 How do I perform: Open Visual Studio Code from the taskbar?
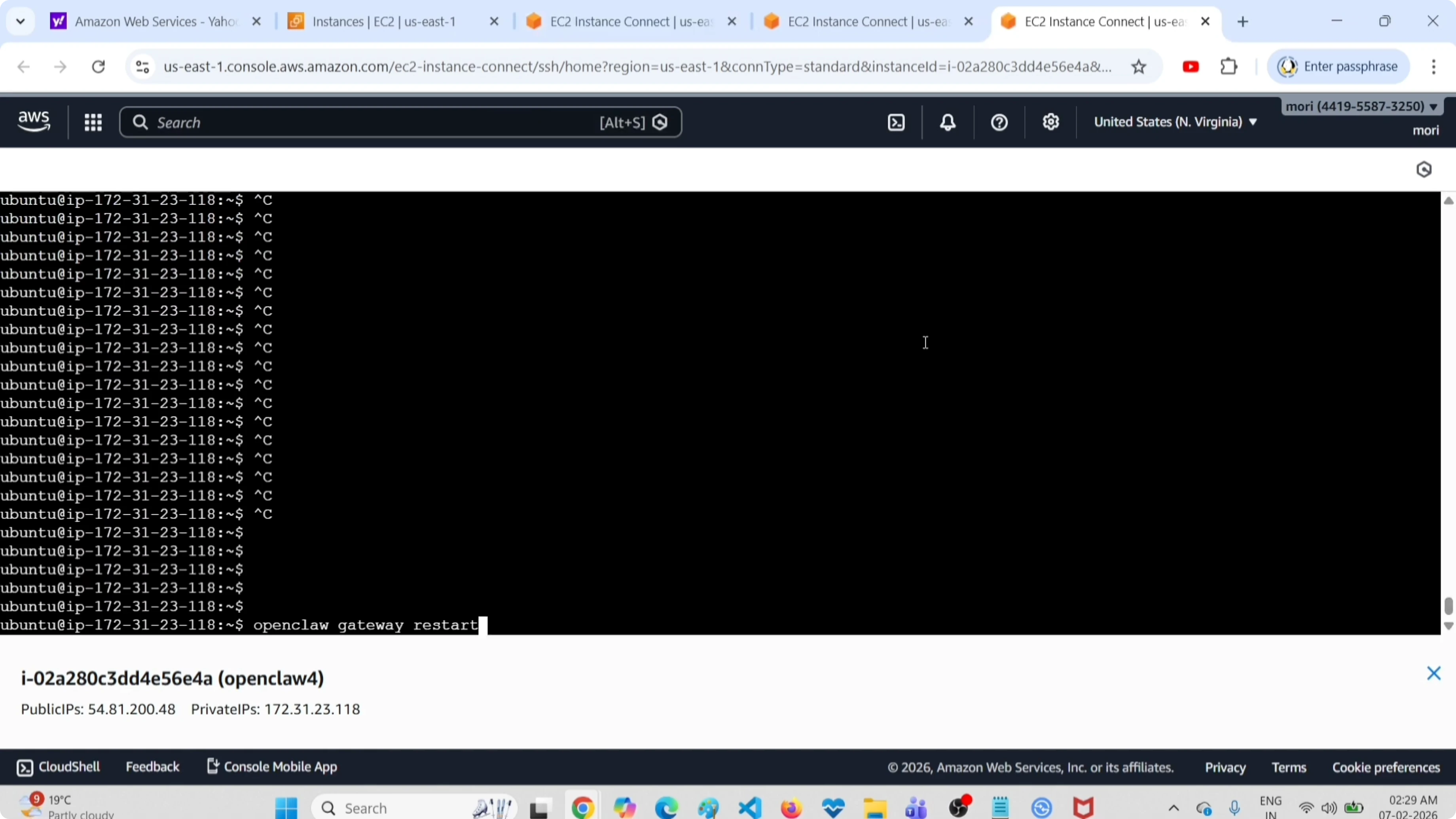(x=750, y=808)
